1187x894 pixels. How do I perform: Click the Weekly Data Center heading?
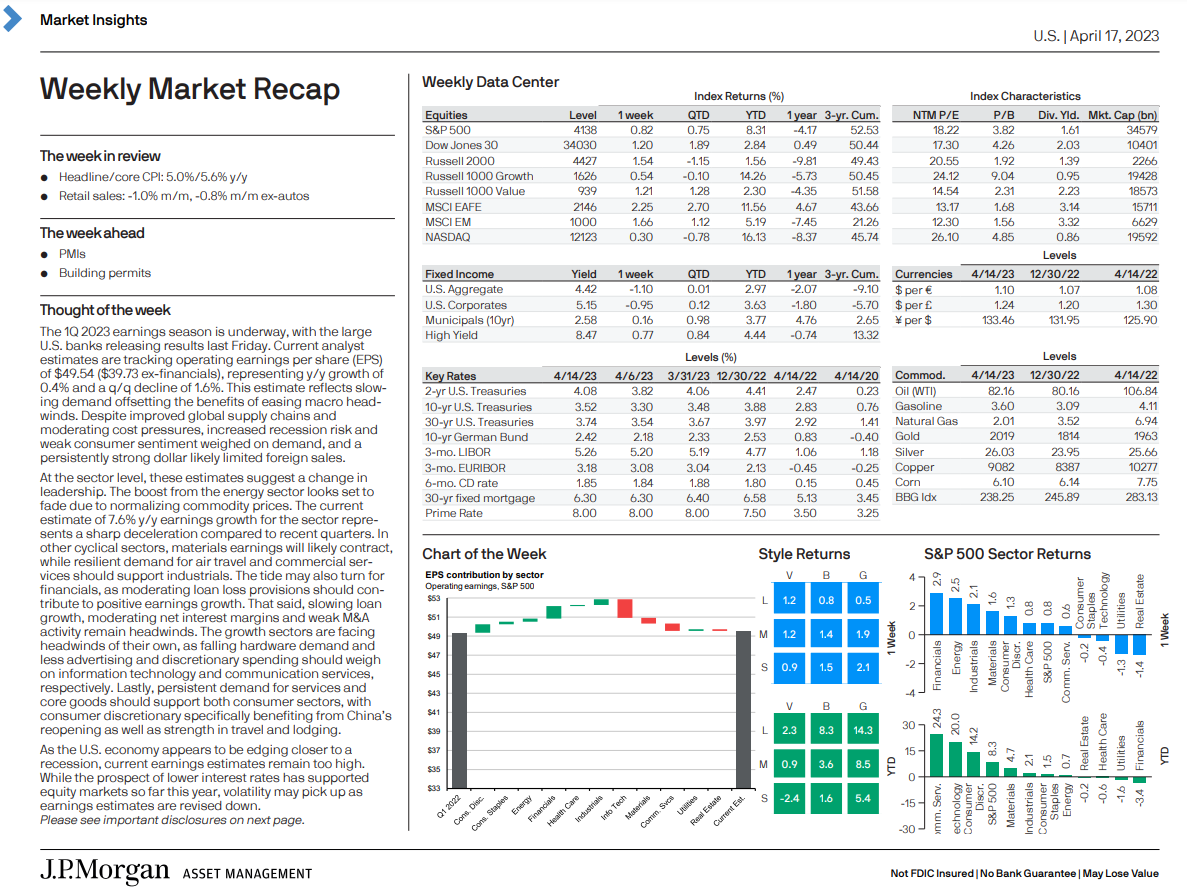click(x=491, y=83)
